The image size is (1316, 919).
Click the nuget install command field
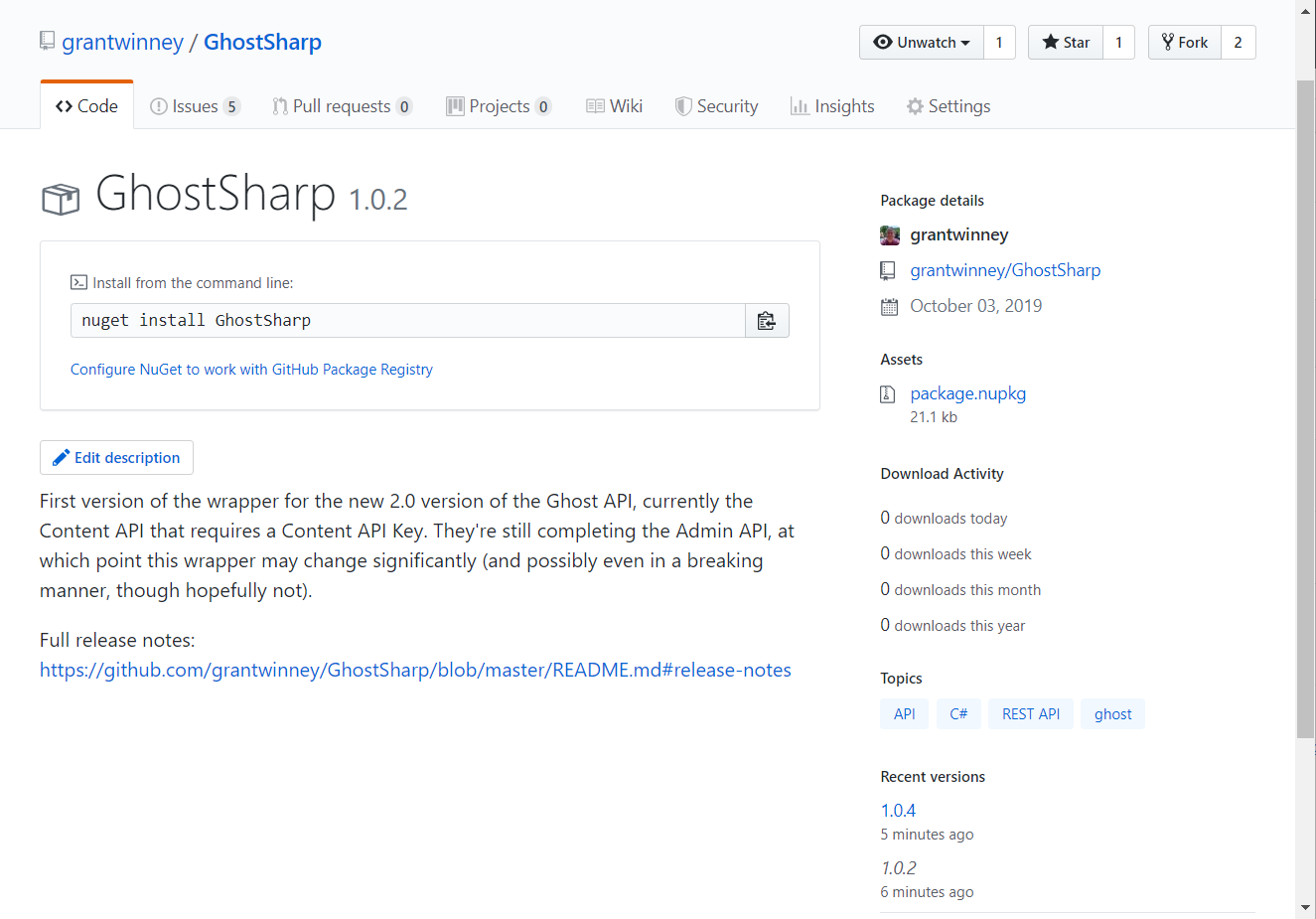407,321
